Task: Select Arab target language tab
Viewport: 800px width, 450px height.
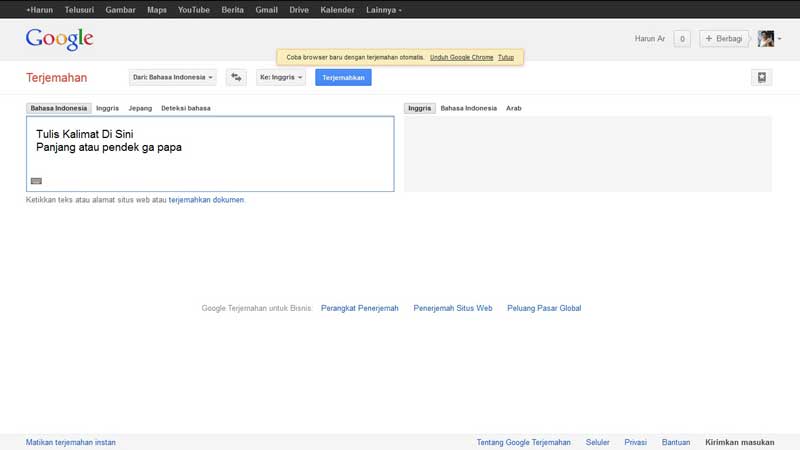Action: (x=514, y=108)
